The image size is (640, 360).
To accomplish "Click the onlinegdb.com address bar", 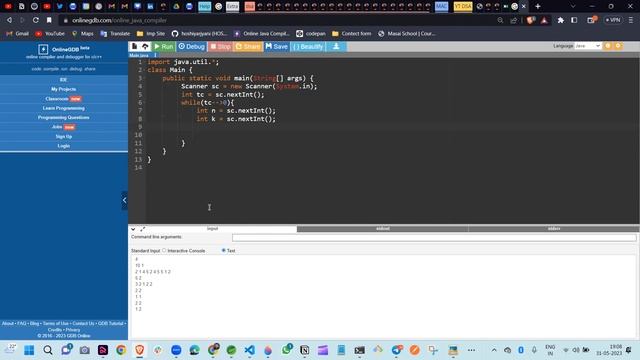I will coord(278,20).
